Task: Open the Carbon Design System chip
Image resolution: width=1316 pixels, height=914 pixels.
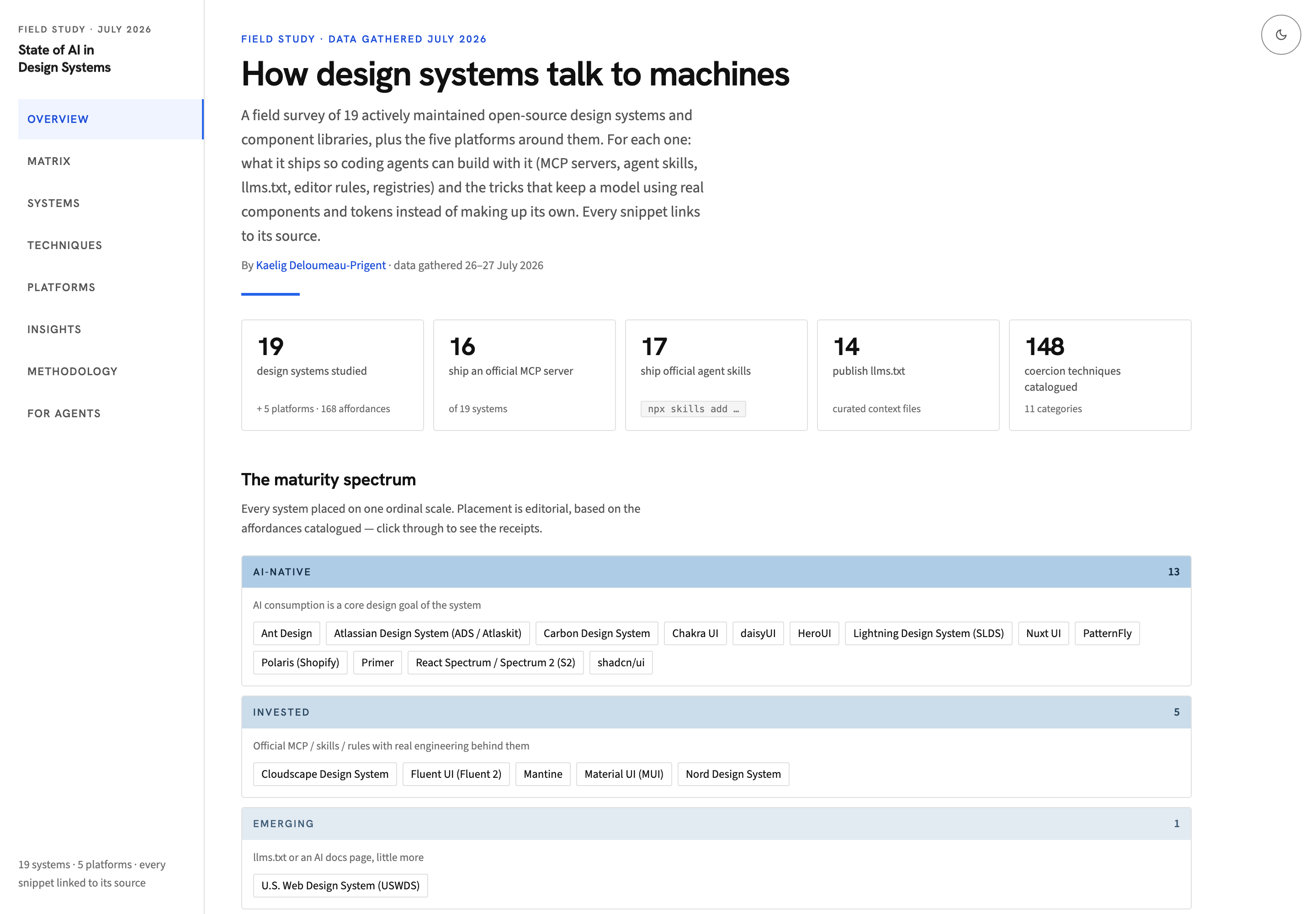Action: (x=597, y=633)
